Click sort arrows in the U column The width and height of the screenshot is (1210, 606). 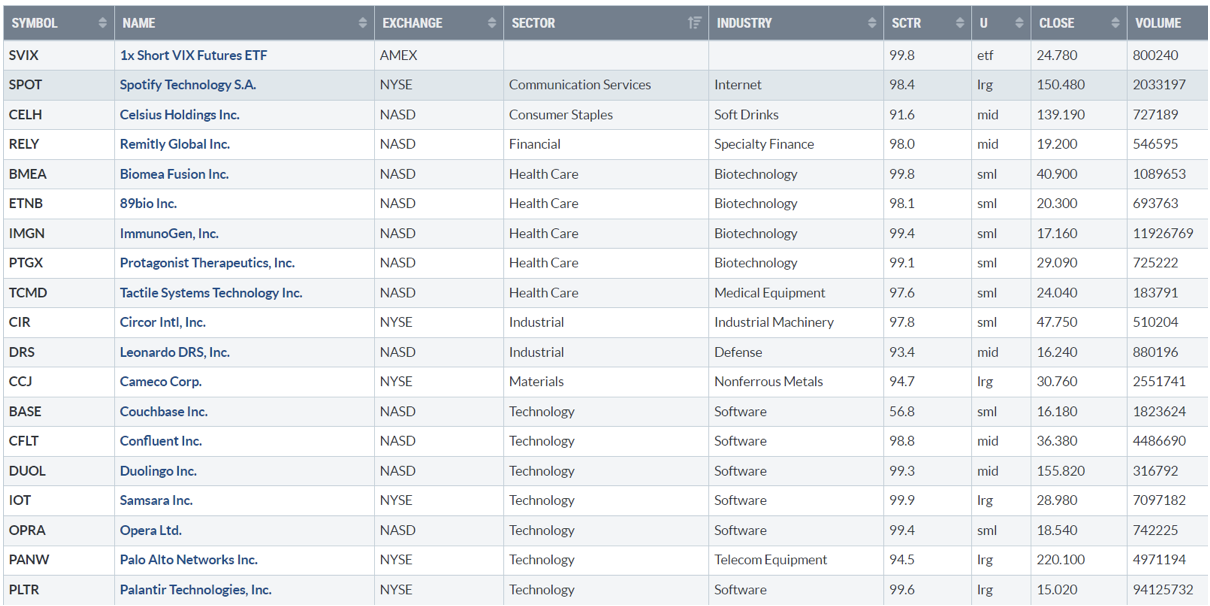(x=1019, y=23)
